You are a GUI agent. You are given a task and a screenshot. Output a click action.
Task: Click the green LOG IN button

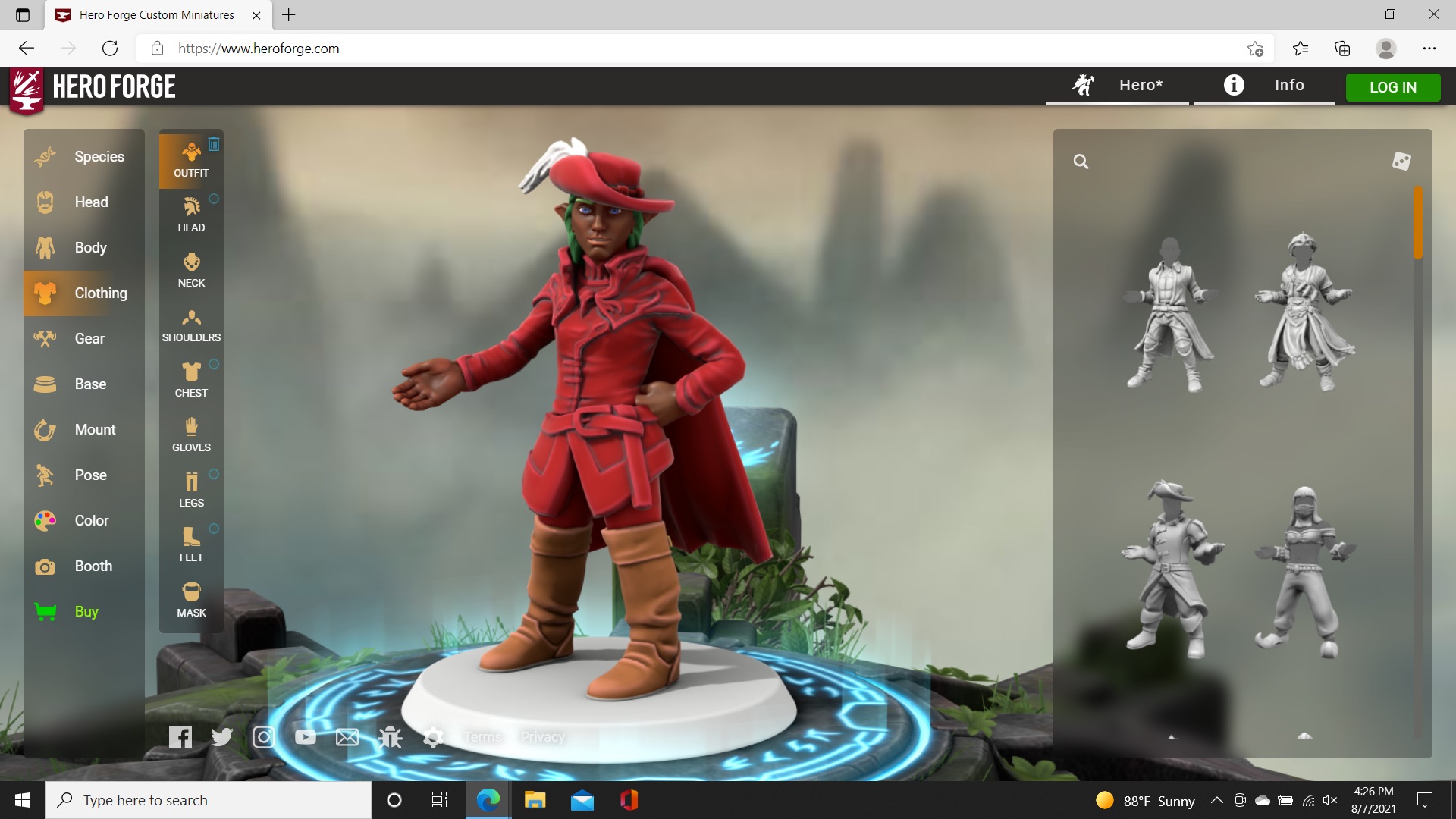tap(1392, 87)
